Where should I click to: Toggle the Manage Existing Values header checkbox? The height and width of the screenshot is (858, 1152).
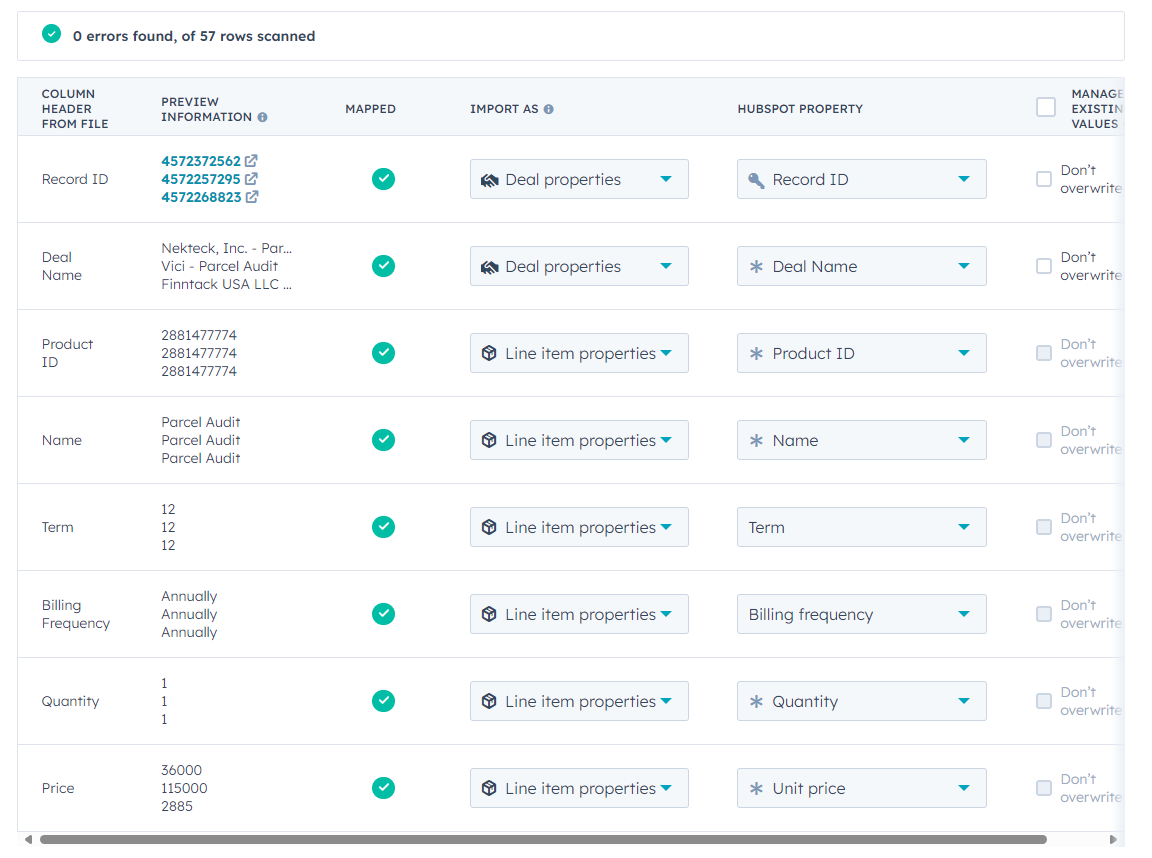point(1046,106)
